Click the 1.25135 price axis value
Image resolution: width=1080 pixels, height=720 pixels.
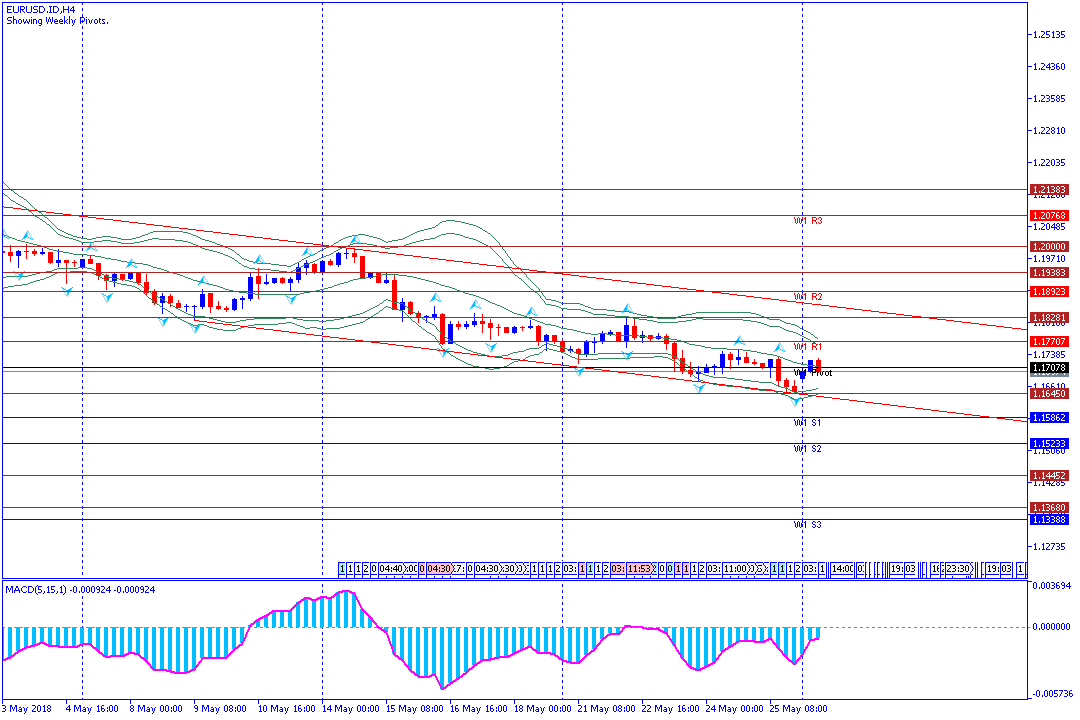click(1050, 34)
